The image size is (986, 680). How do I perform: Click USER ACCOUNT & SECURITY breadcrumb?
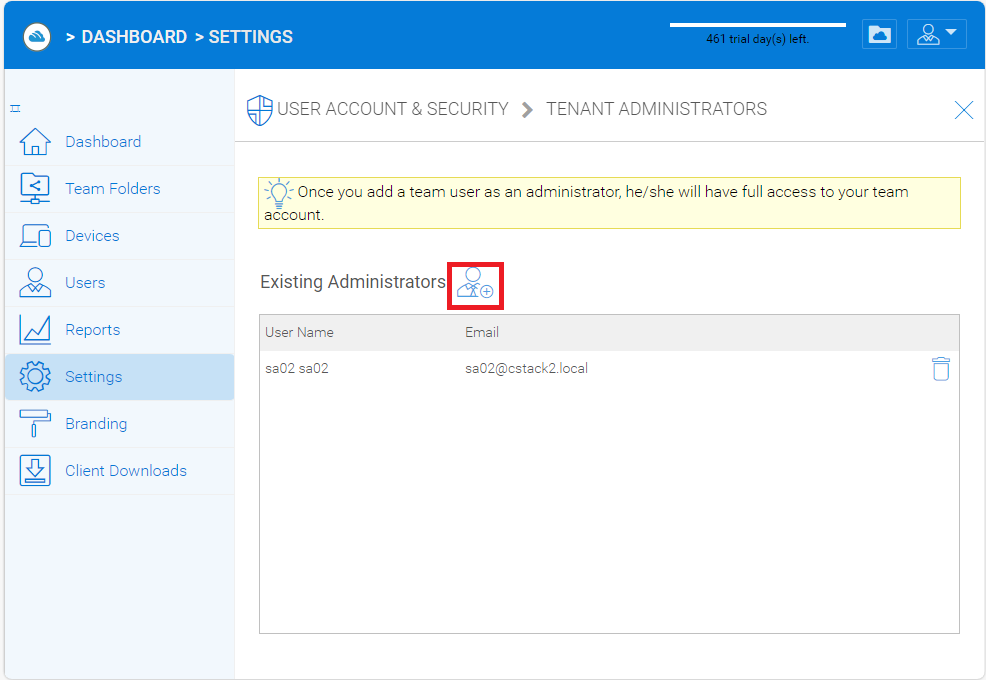(x=392, y=109)
